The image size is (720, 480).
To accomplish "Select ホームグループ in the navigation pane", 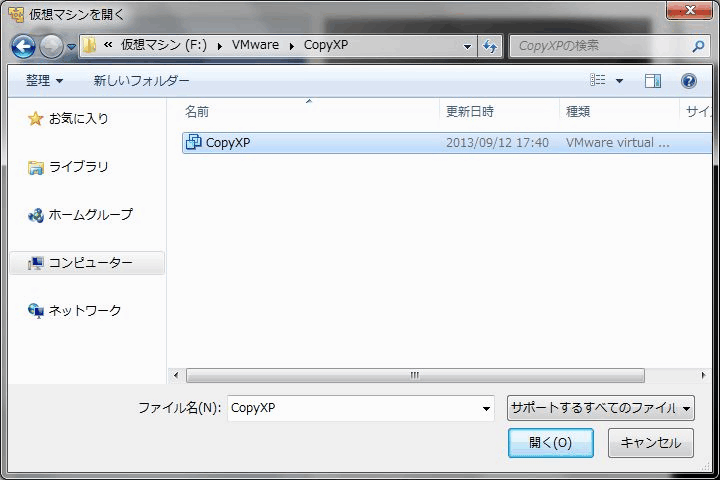I will click(x=90, y=215).
